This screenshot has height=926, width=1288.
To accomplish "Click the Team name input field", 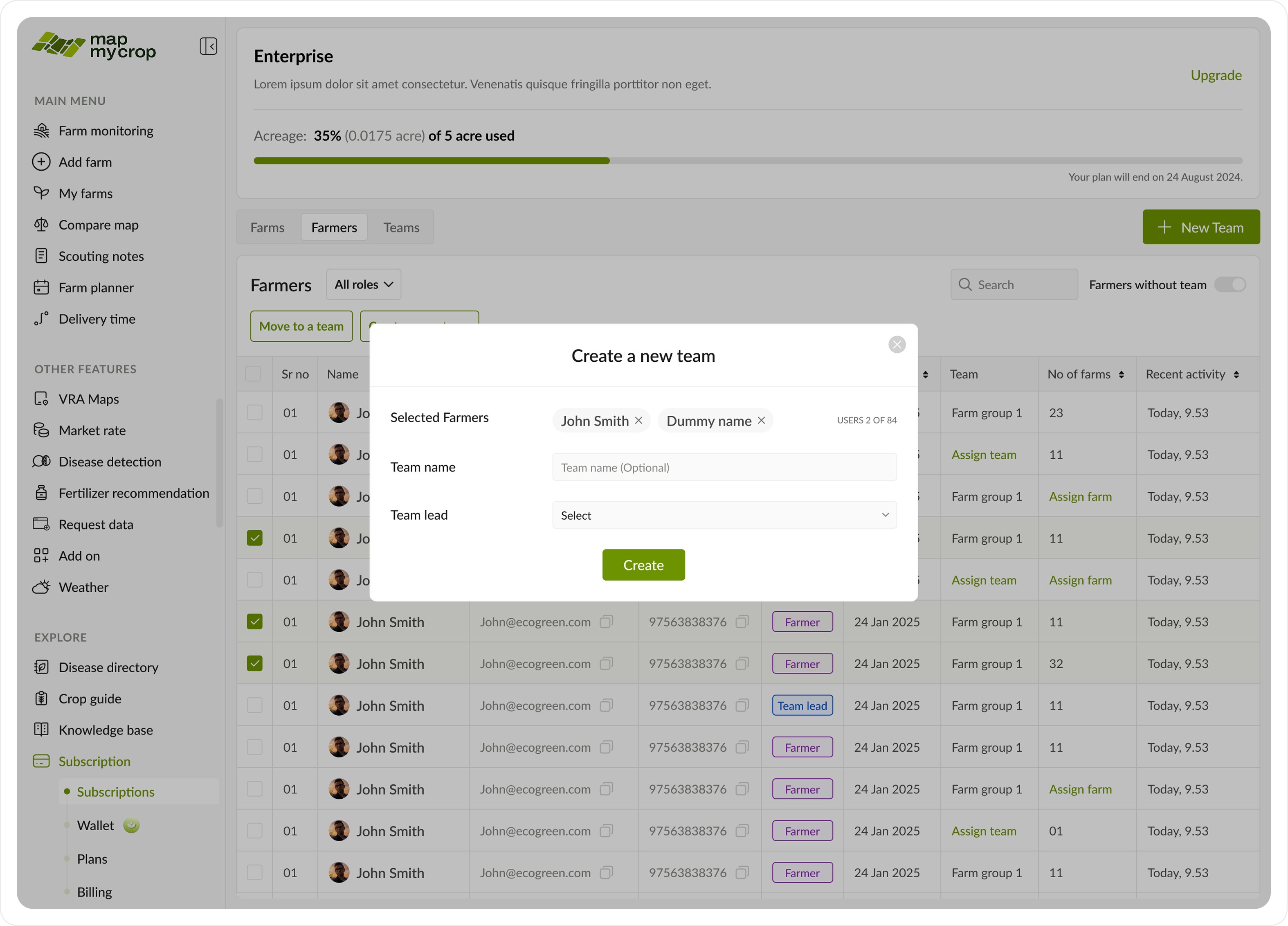I will click(724, 468).
